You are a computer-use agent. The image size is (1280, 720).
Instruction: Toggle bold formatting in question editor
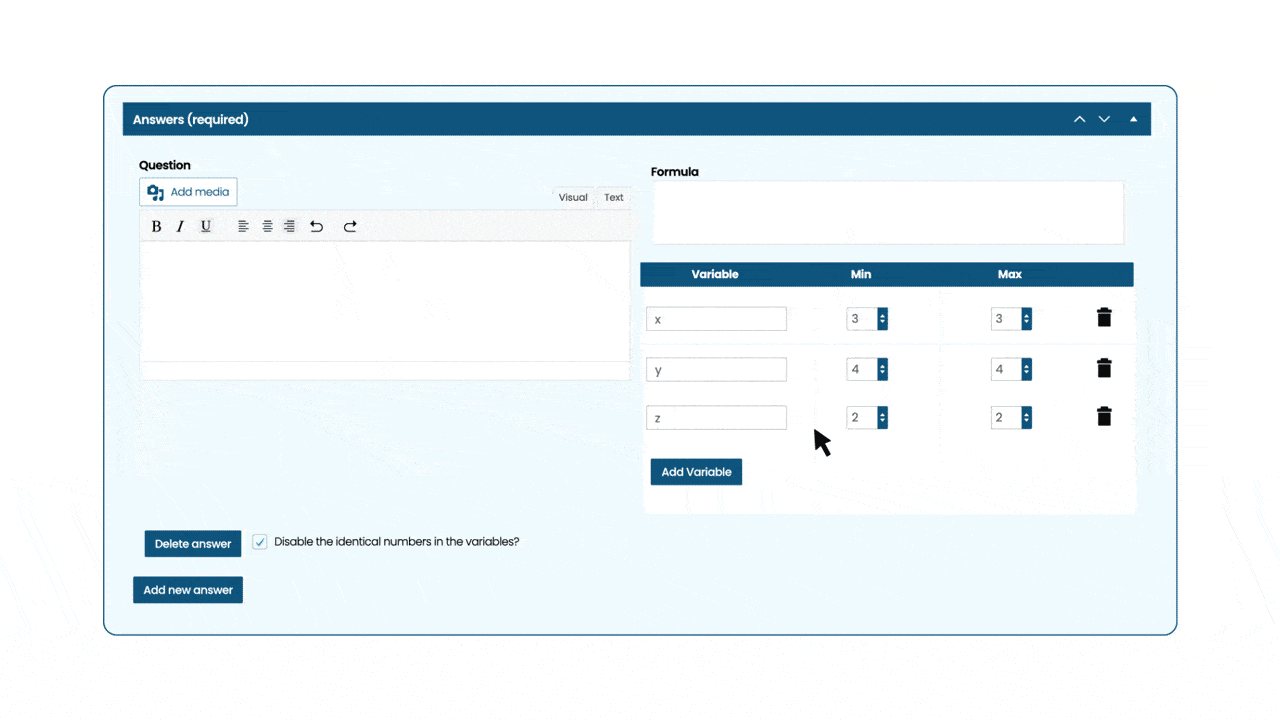(x=156, y=226)
